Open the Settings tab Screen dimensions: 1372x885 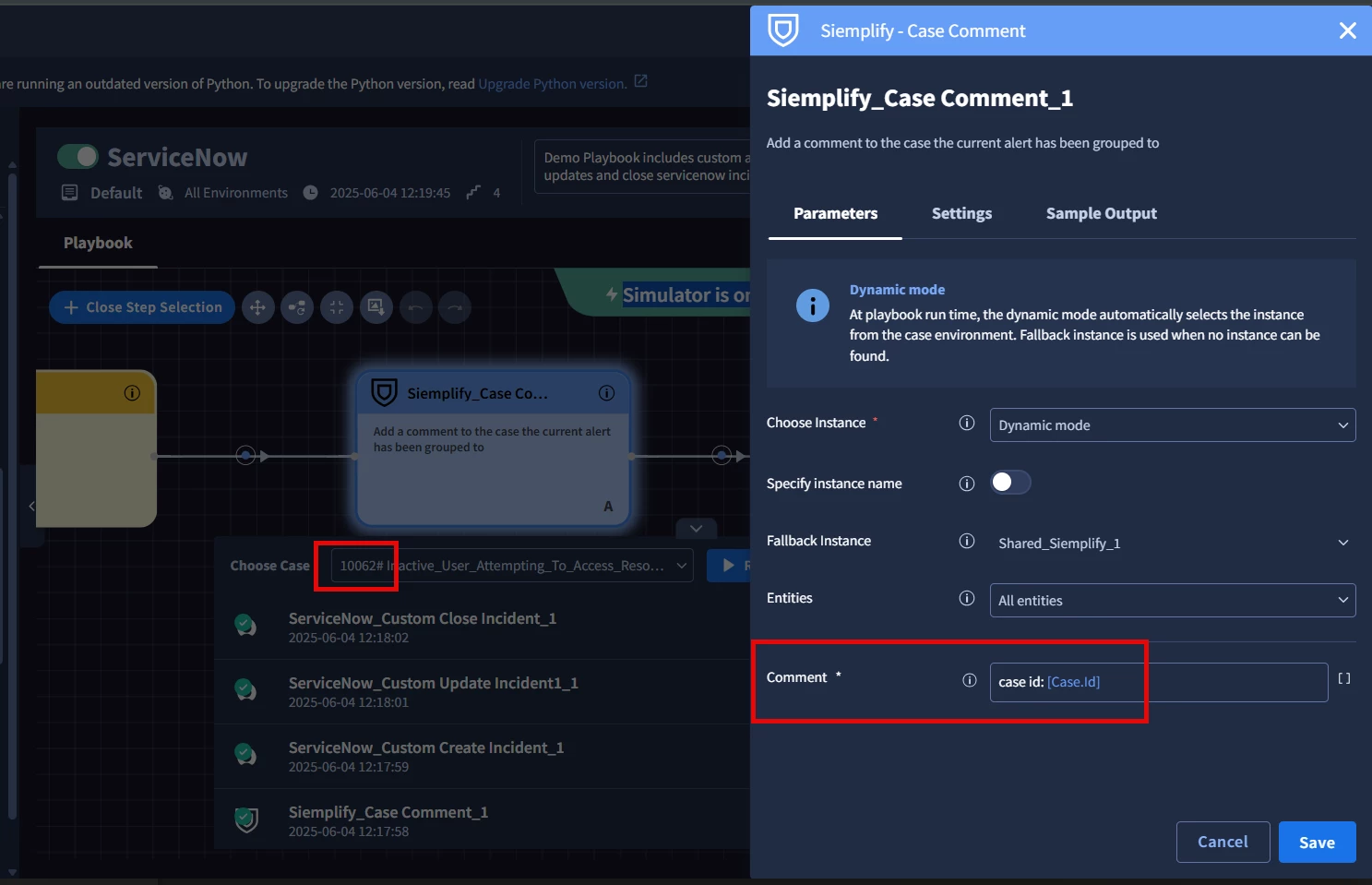coord(961,213)
